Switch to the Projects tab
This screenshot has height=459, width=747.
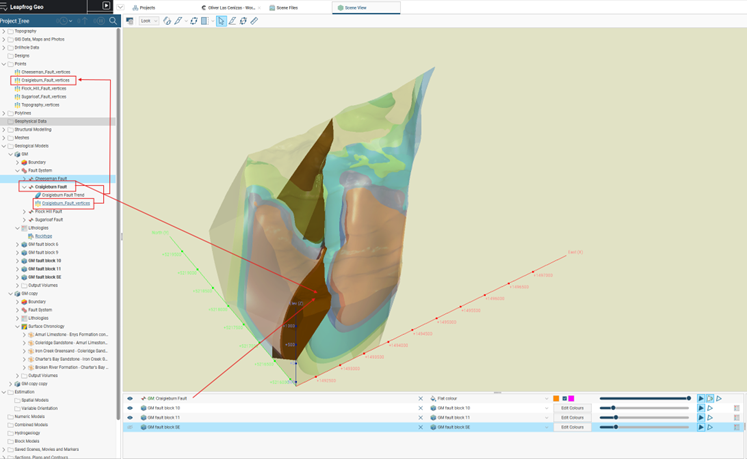145,7
